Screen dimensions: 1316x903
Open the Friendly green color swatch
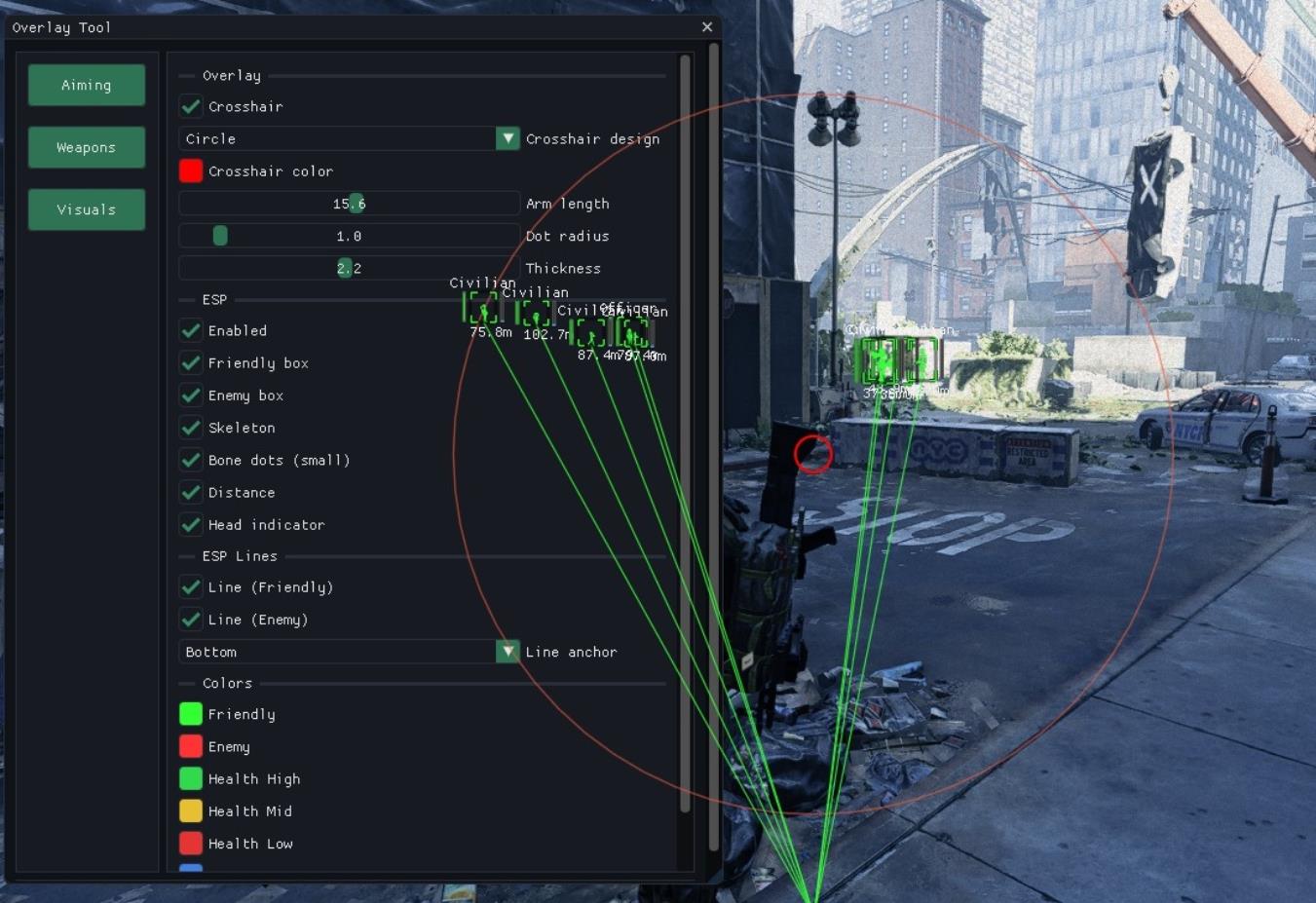[x=191, y=715]
